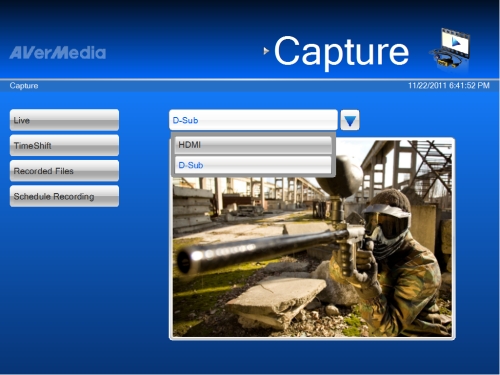This screenshot has width=500, height=375.
Task: Open the TimeShift button
Action: pyautogui.click(x=64, y=145)
